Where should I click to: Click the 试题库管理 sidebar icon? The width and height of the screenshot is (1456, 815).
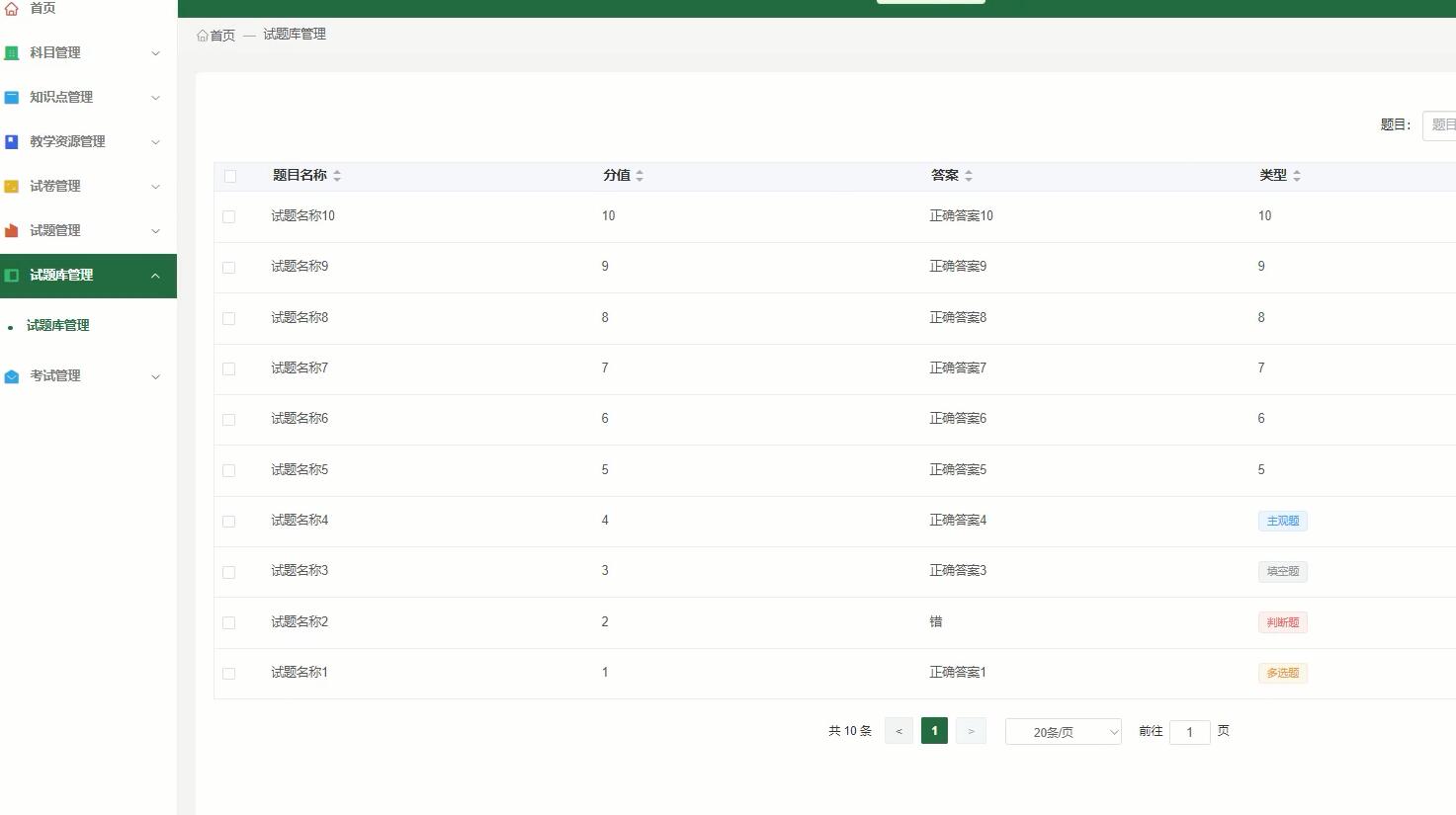pyautogui.click(x=12, y=276)
